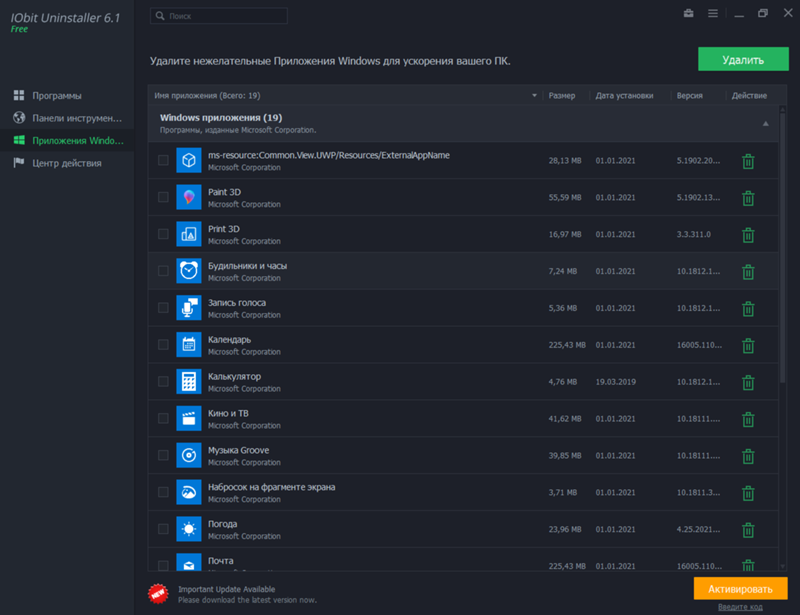800x615 pixels.
Task: Click the 3.3.311.0 version value
Action: (x=693, y=234)
